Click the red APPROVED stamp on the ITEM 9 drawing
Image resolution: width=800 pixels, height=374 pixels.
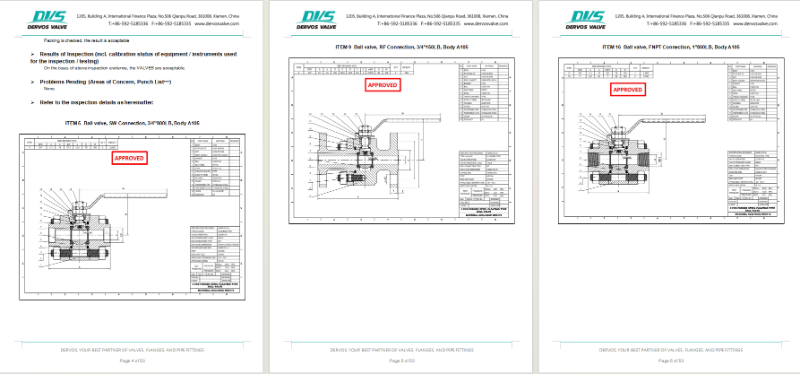point(383,85)
